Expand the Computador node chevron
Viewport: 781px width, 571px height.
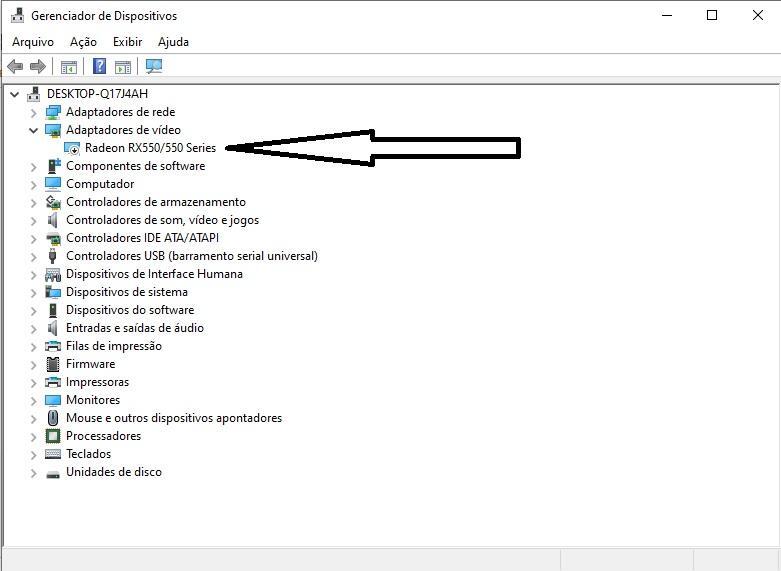(x=33, y=184)
